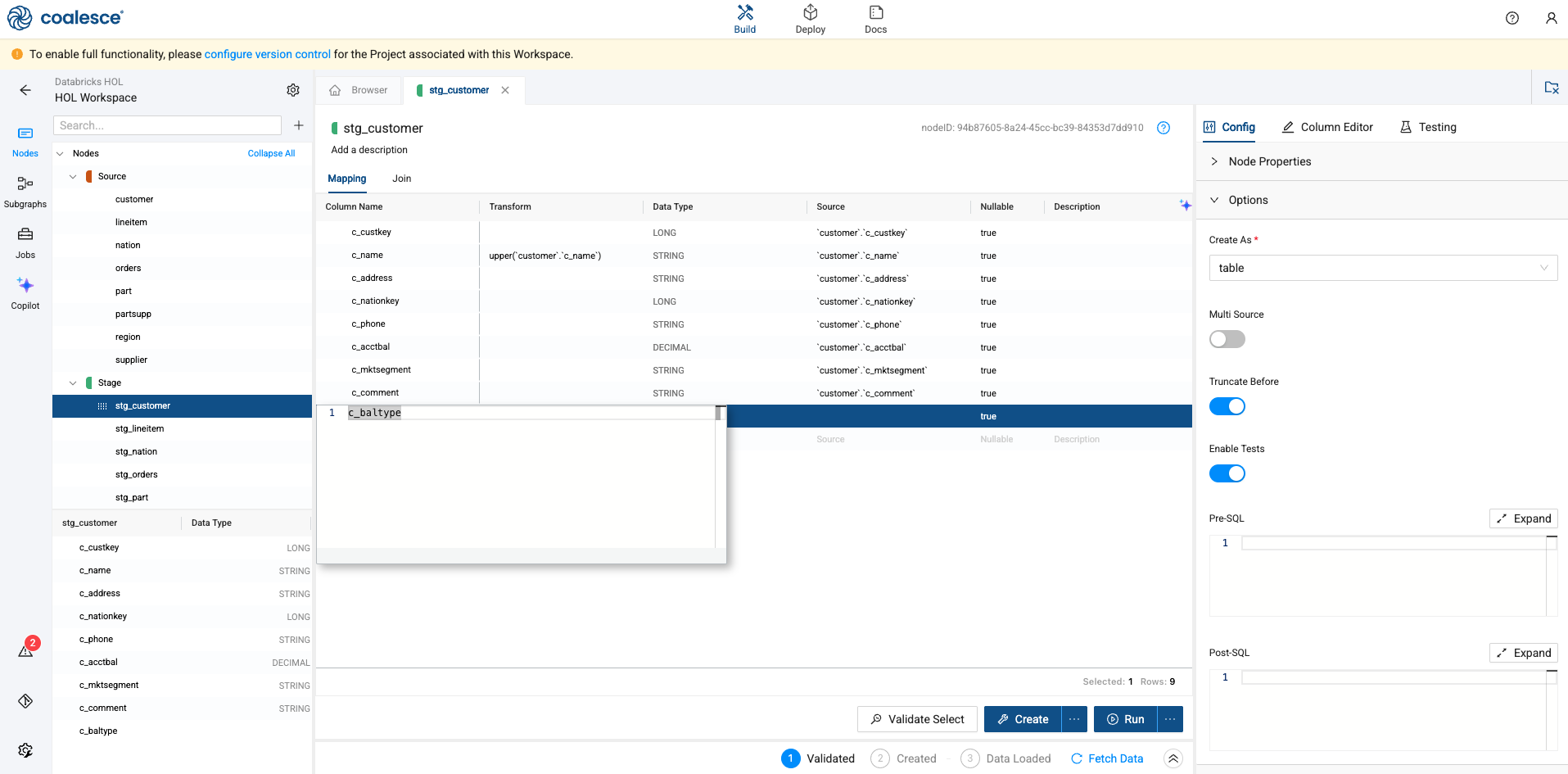This screenshot has height=774, width=1568.
Task: Click the Copilot sparkle in column header
Action: (x=1185, y=205)
